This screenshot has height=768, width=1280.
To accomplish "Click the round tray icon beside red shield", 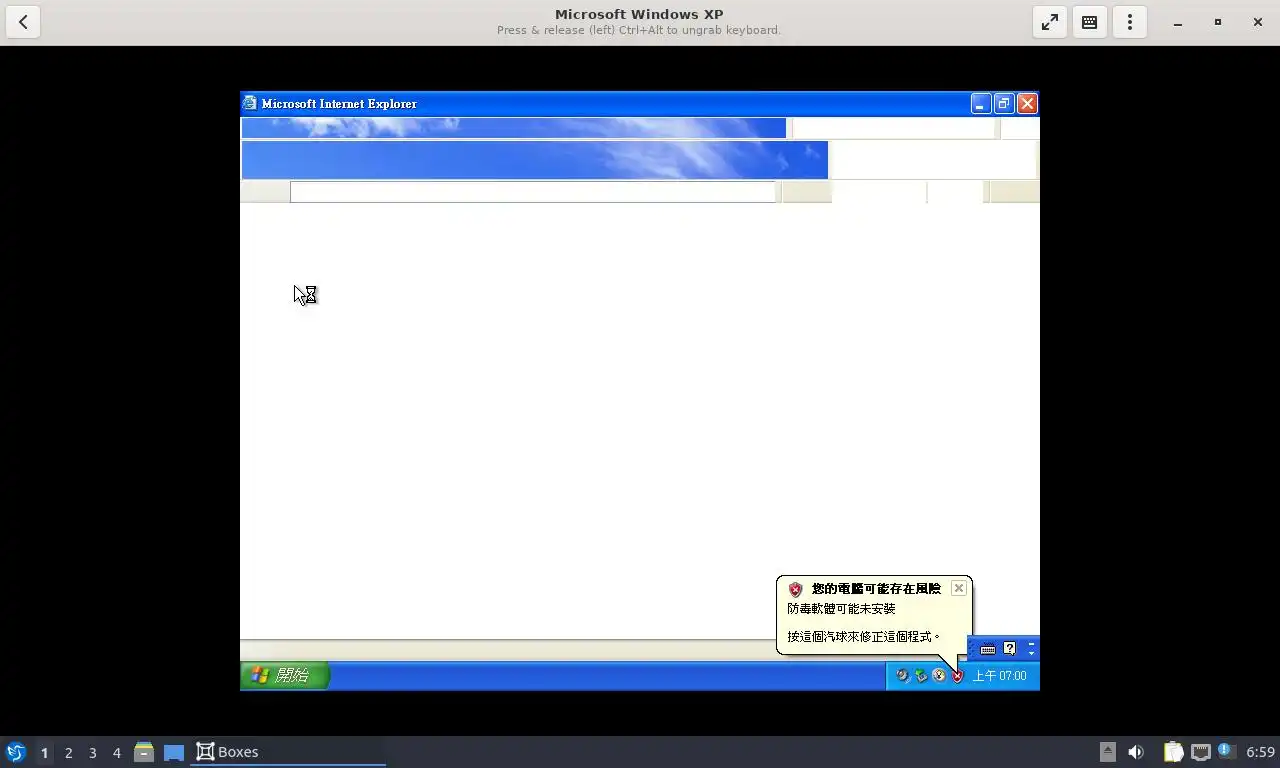I will pos(939,676).
